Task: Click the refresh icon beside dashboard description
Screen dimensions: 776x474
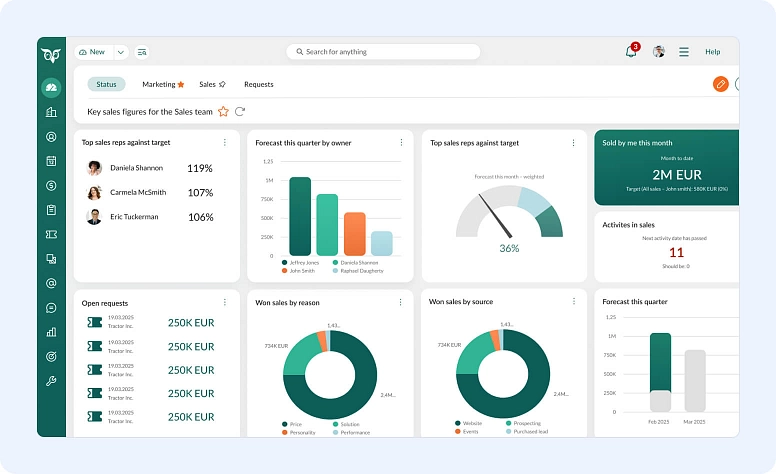Action: coord(240,112)
